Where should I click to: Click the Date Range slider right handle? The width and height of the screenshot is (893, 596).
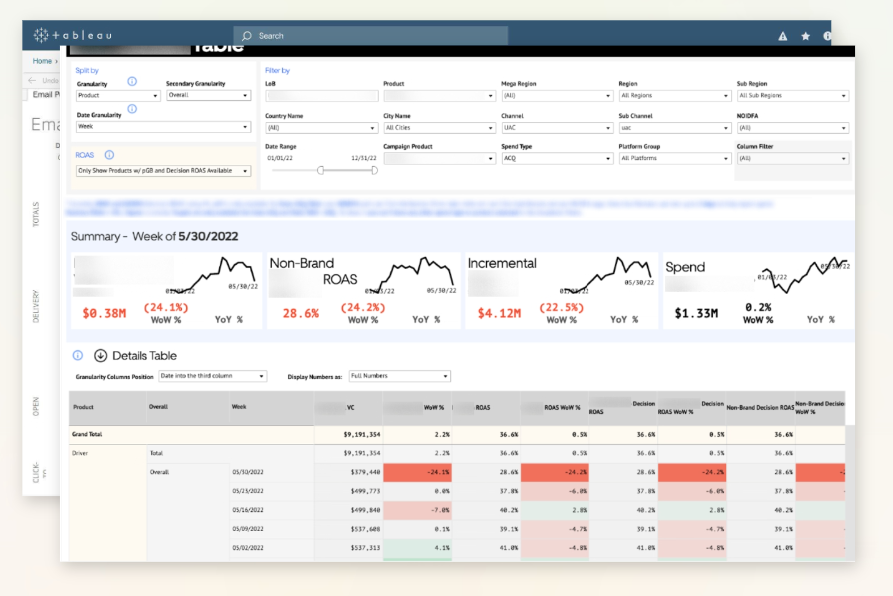click(x=374, y=170)
